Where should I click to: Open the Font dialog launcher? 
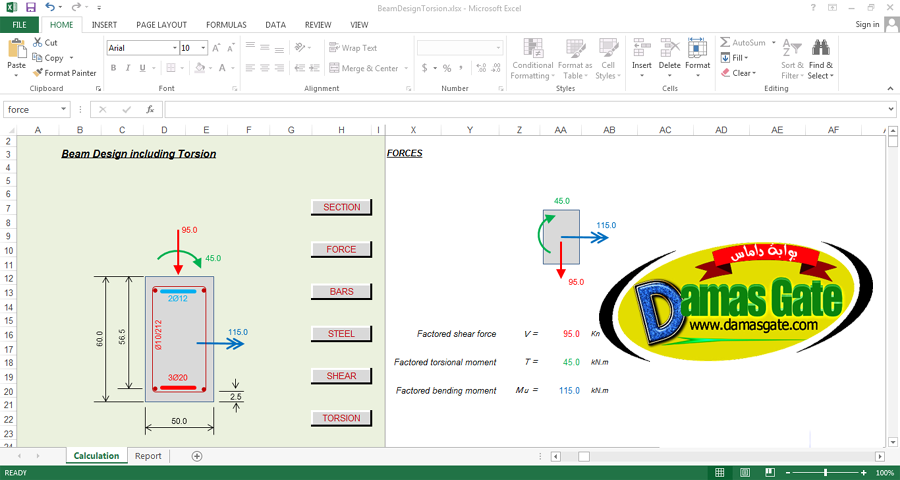click(234, 88)
